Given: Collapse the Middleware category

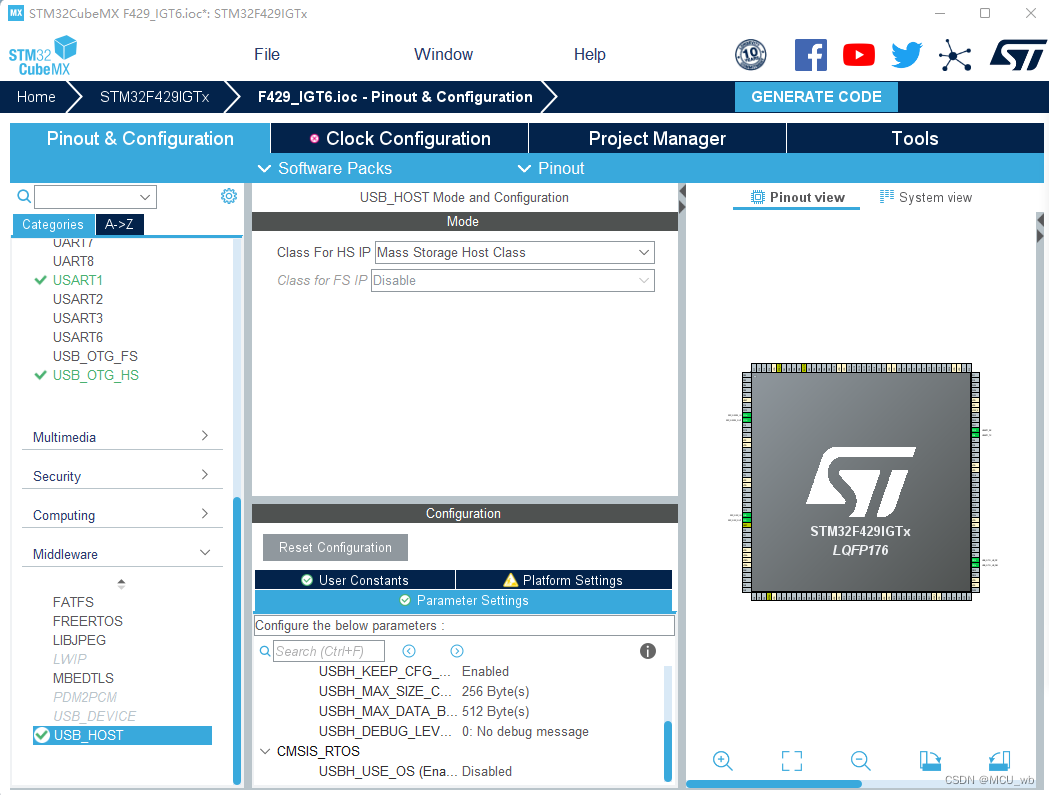Looking at the screenshot, I should 122,553.
